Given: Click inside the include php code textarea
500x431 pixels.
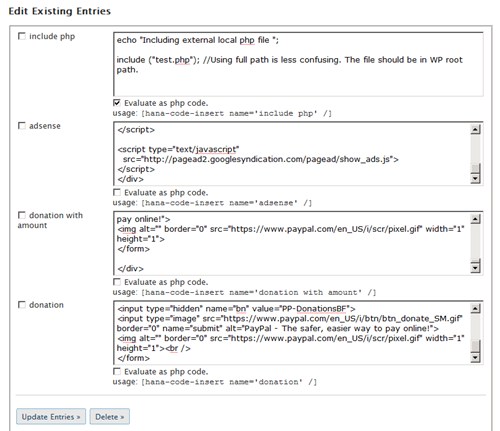Looking at the screenshot, I should coord(298,64).
